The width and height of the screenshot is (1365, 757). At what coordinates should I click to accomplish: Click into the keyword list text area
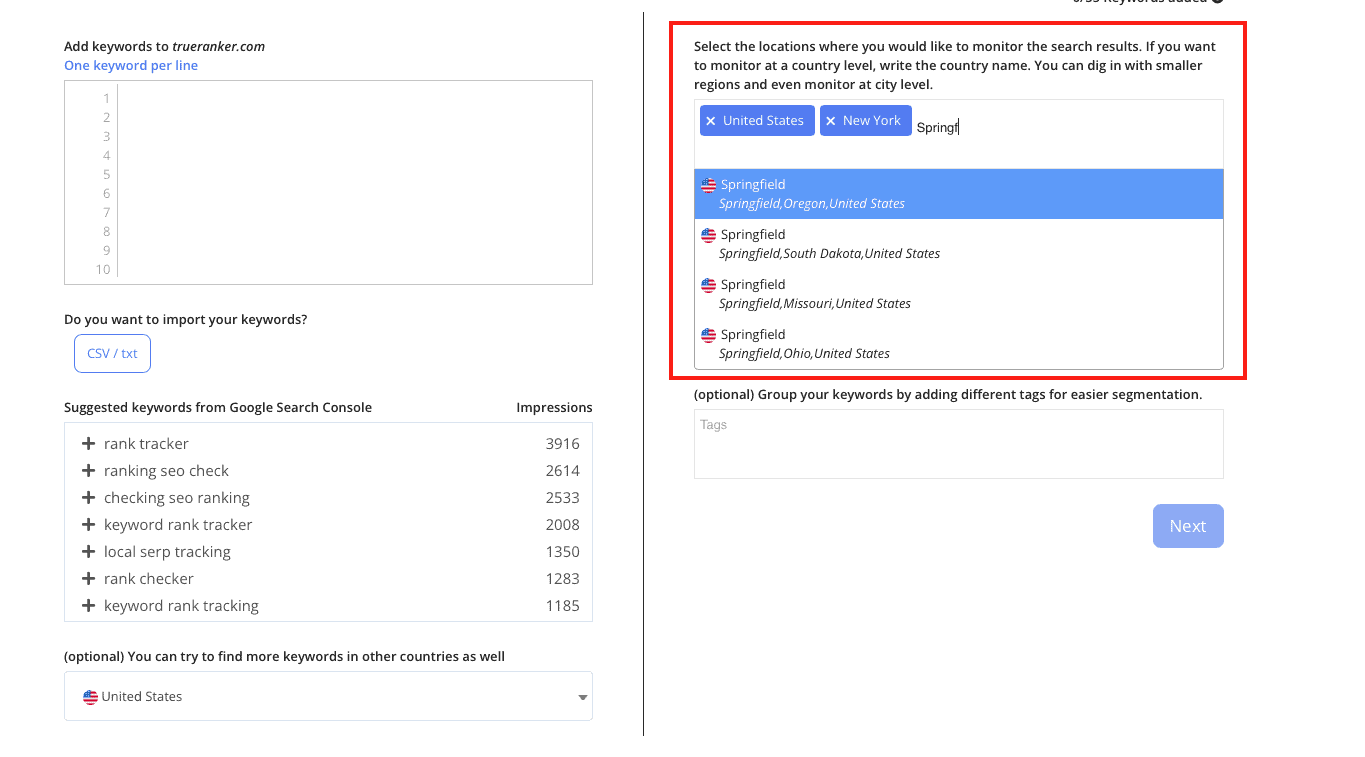pyautogui.click(x=354, y=182)
